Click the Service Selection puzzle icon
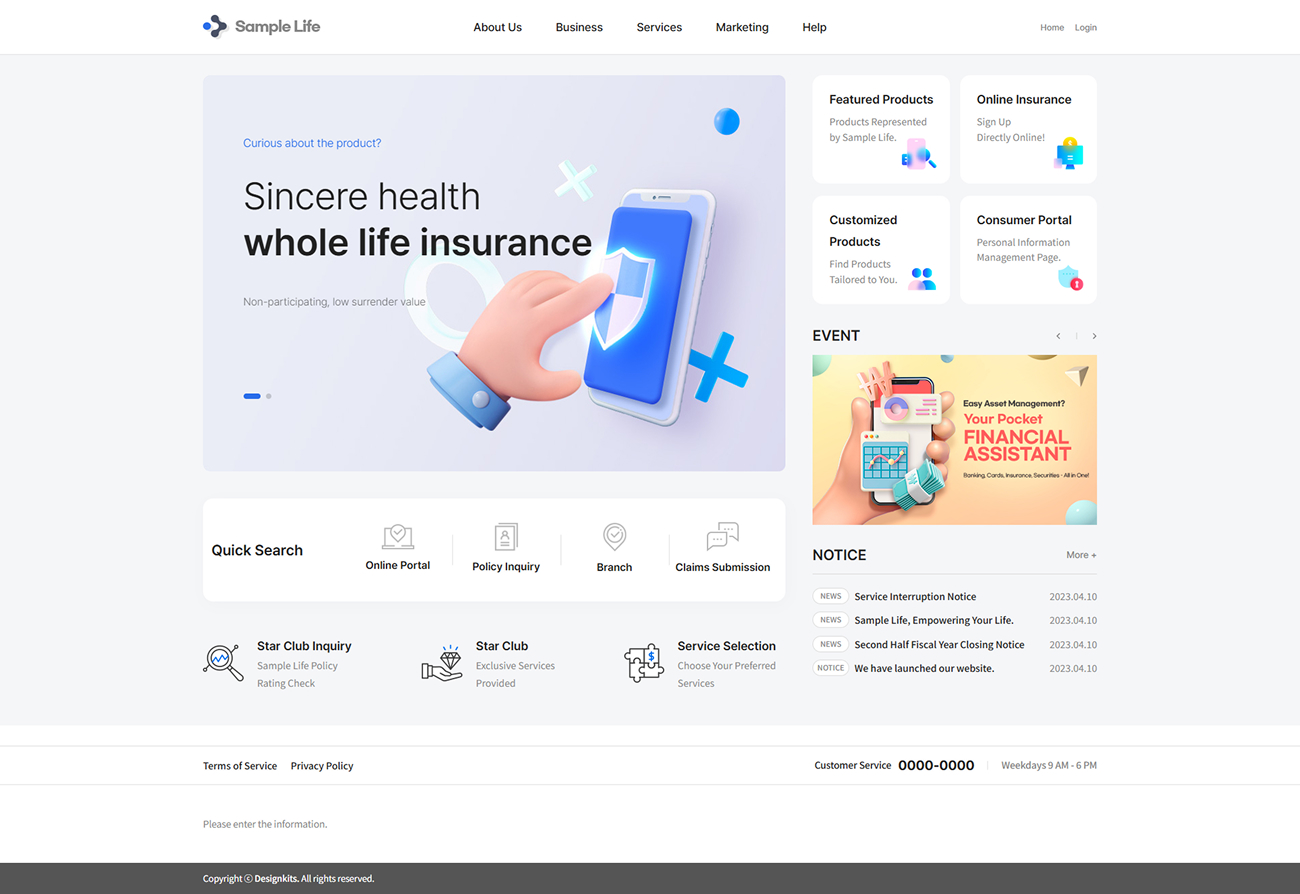The height and width of the screenshot is (894, 1300). tap(643, 662)
